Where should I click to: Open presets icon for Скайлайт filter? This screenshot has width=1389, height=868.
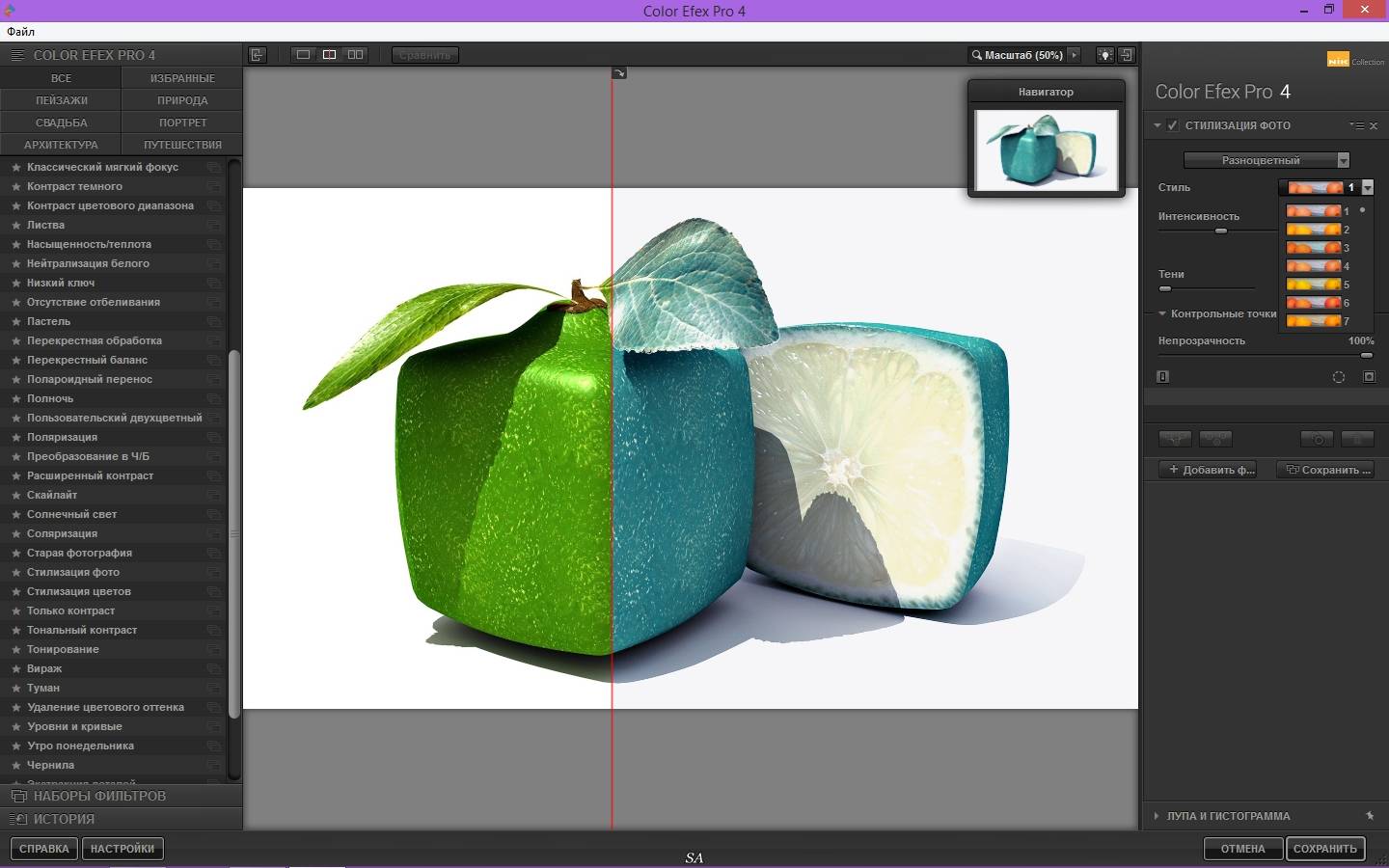pos(213,495)
